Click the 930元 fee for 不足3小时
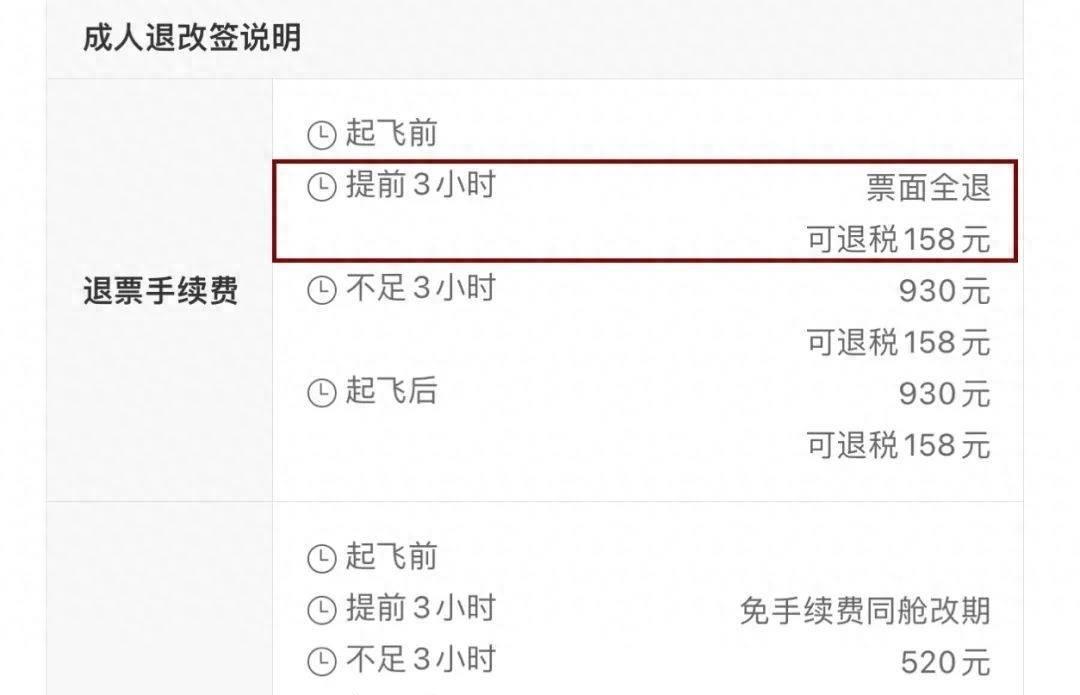 coord(944,291)
